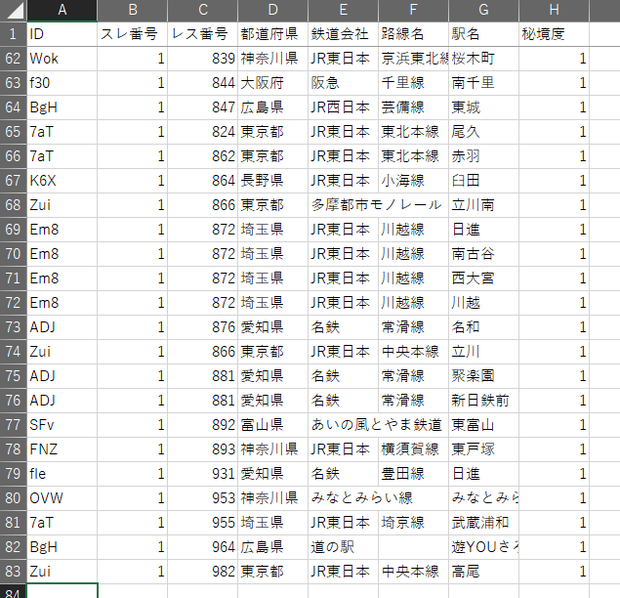Select the 川越 station cell in row 72
Screen dimensions: 620x598
click(x=484, y=303)
